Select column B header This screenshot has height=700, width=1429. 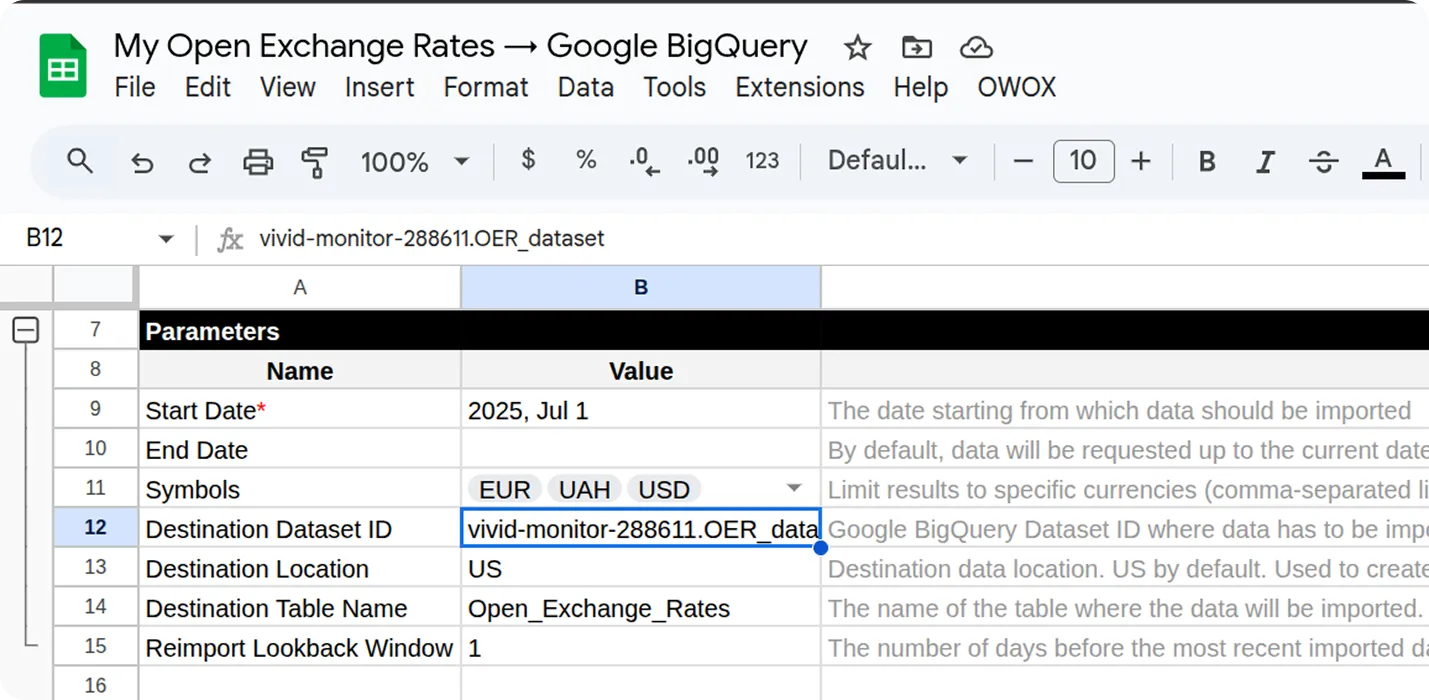(641, 287)
